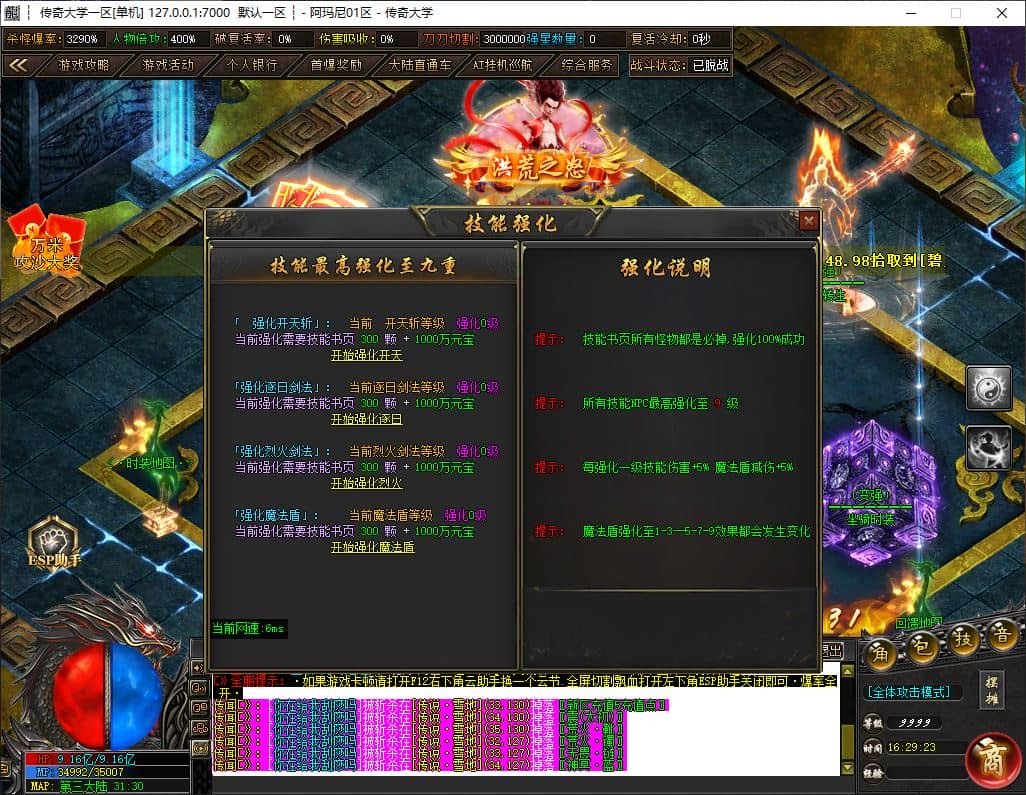Click the 战斗状态 已脱战 status
The image size is (1026, 795).
click(679, 65)
